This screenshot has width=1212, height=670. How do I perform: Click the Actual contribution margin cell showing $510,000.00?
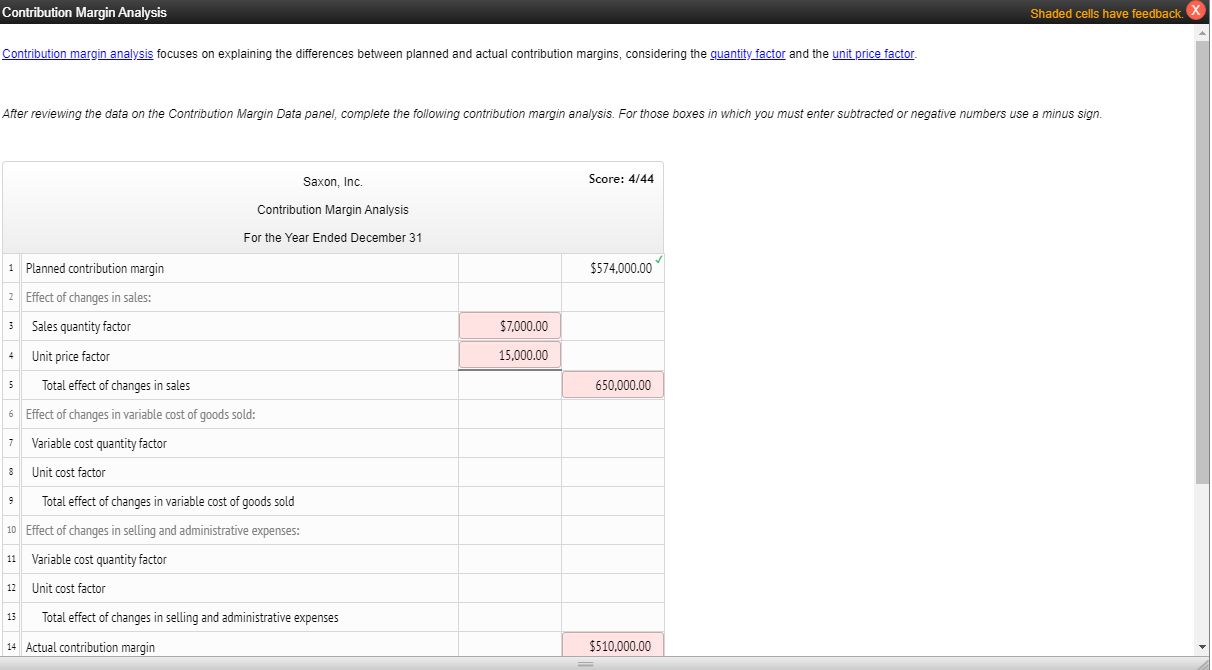tap(612, 645)
